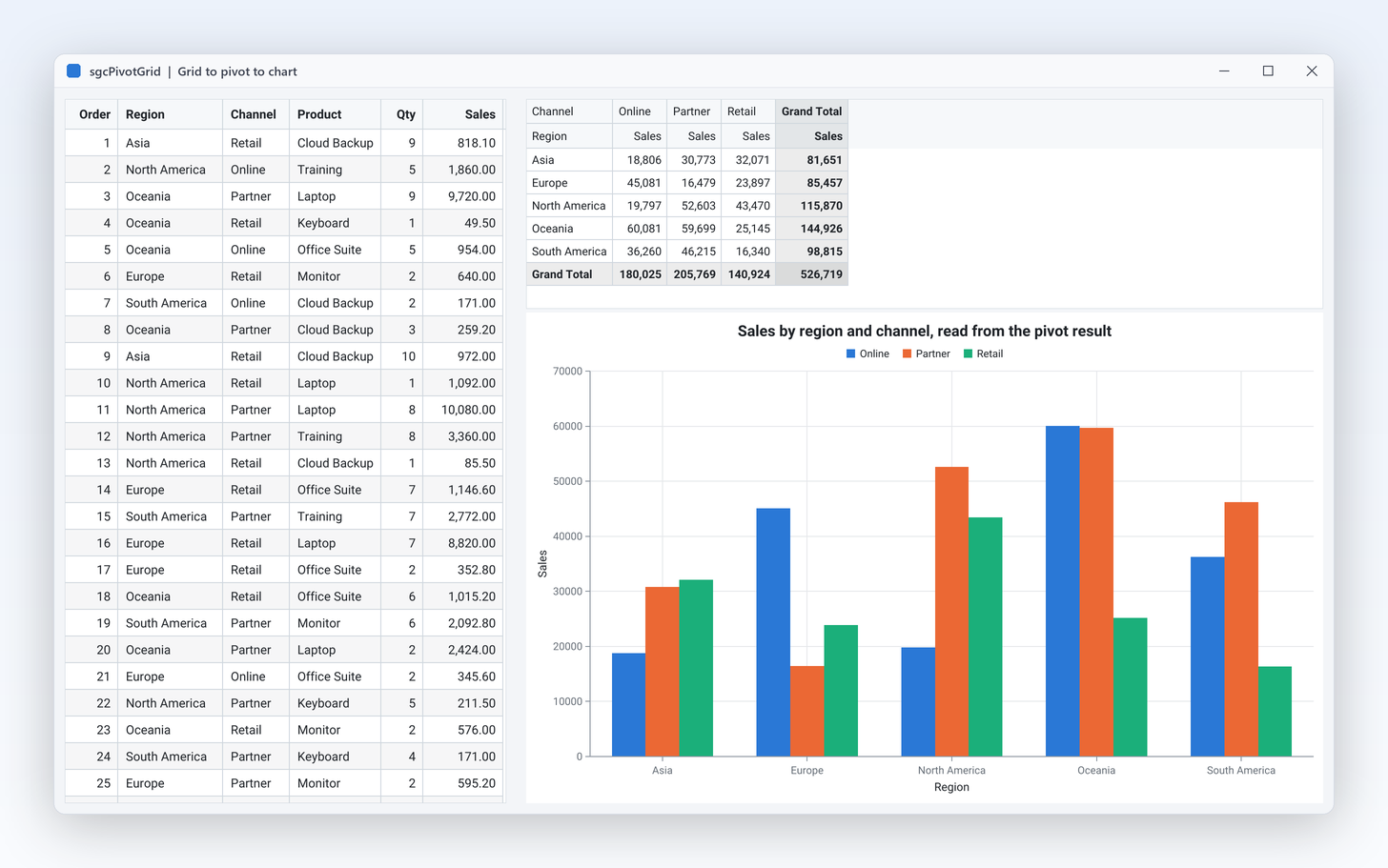Select the Retail column header in the pivot

(x=748, y=111)
